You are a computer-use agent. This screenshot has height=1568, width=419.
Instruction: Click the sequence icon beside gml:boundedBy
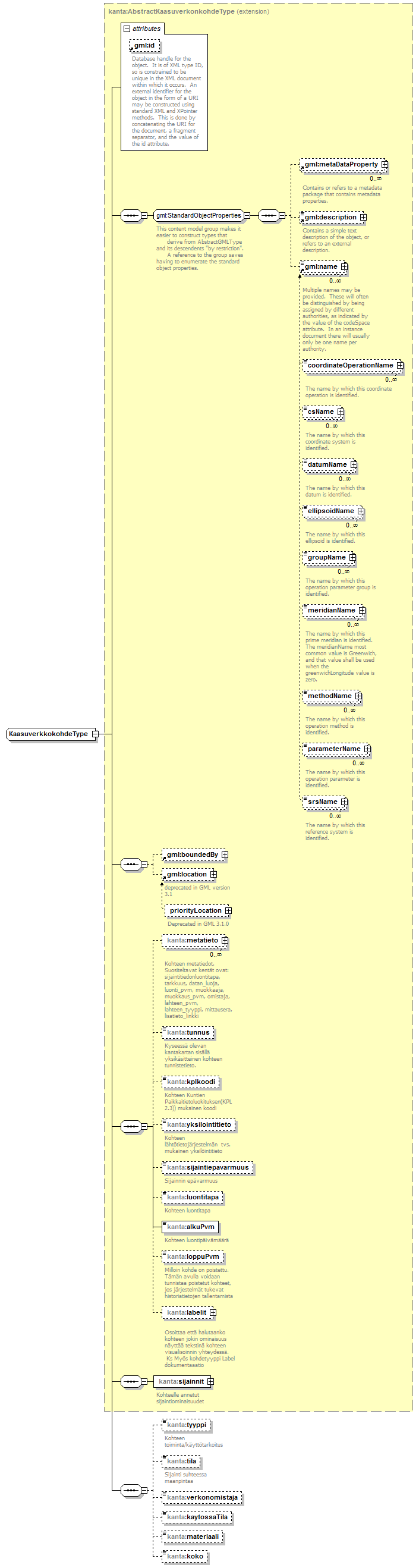coord(131,865)
